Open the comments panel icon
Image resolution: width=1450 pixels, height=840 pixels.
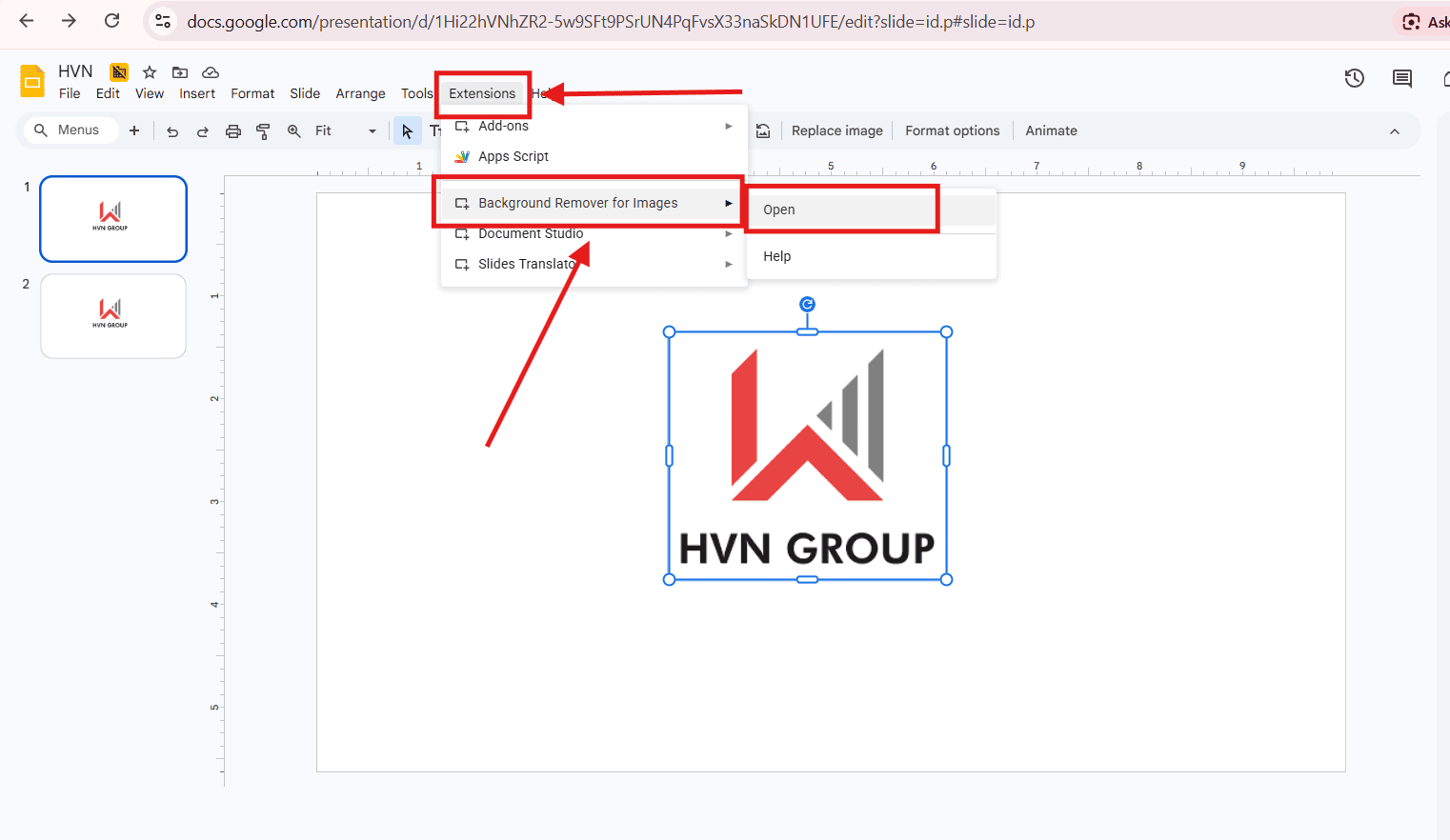(1401, 79)
